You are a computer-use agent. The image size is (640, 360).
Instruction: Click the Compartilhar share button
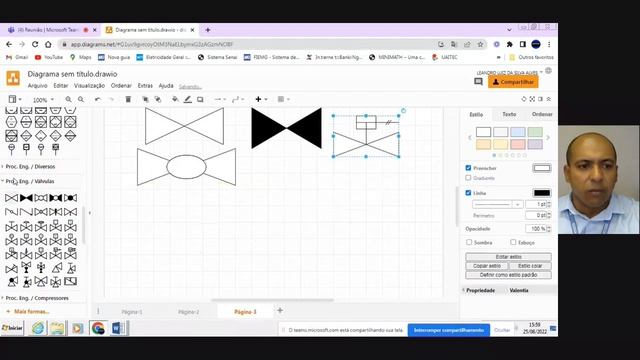[513, 82]
